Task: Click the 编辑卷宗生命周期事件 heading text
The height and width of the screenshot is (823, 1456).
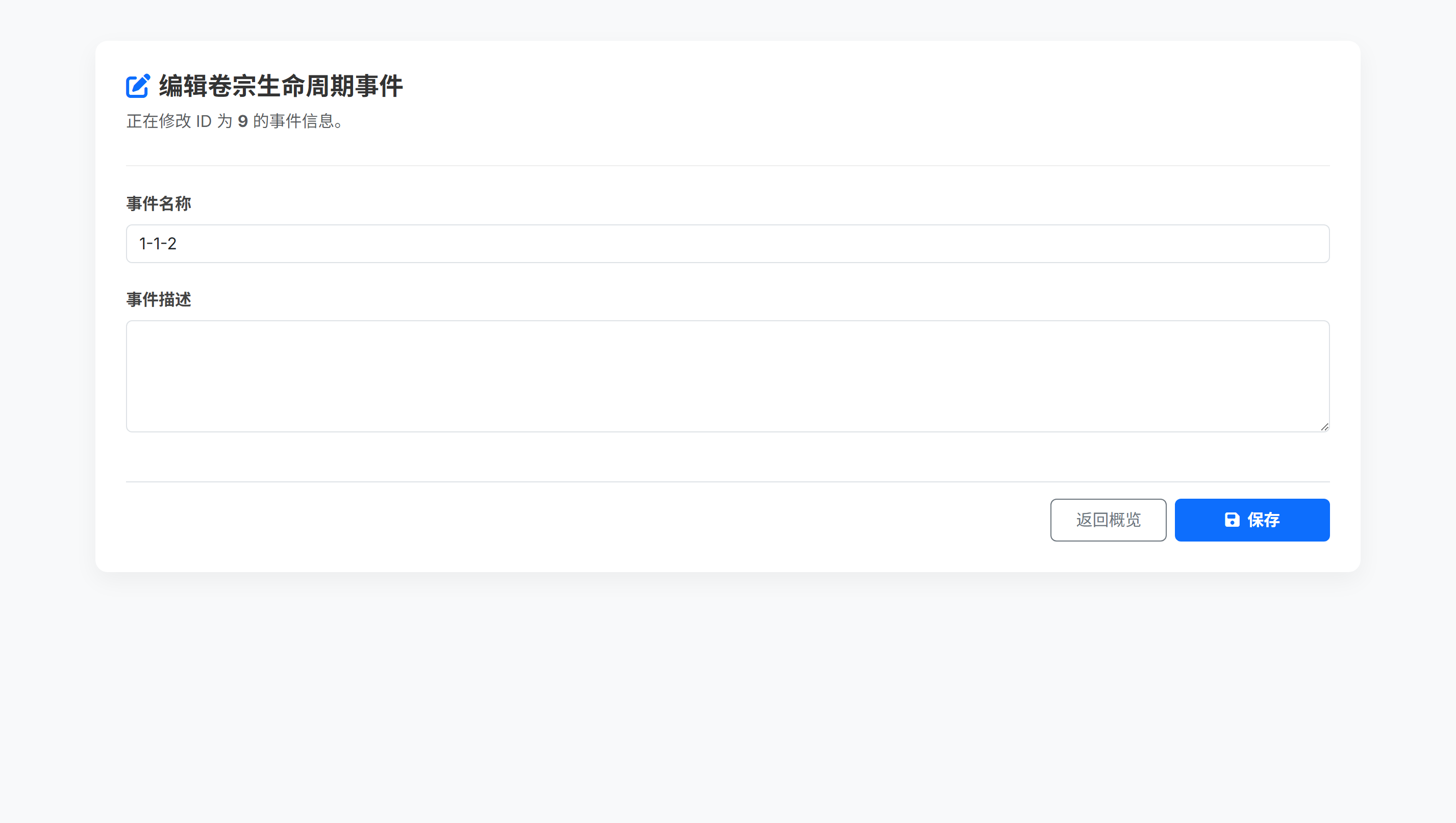Action: [x=281, y=86]
